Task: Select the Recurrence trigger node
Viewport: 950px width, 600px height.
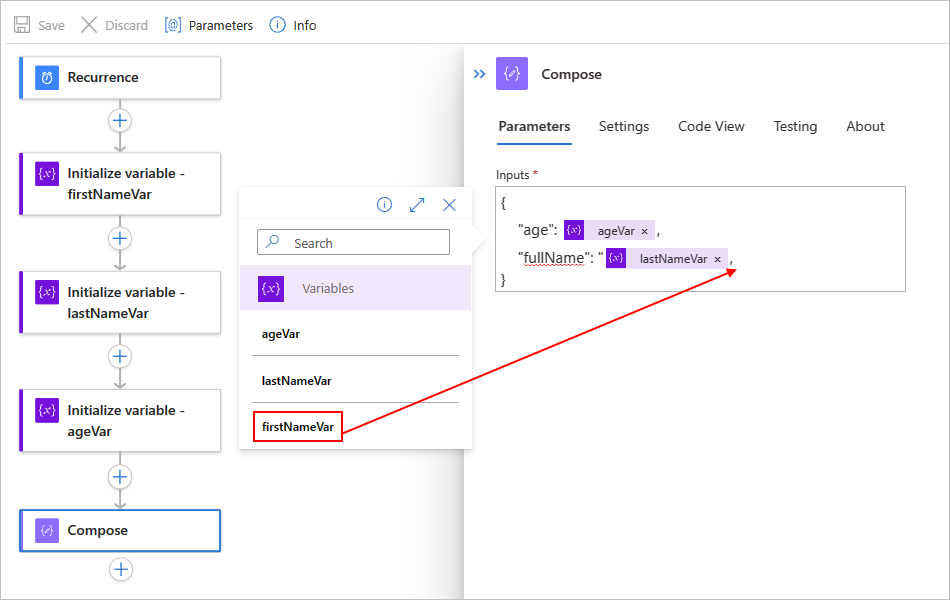Action: click(x=120, y=78)
